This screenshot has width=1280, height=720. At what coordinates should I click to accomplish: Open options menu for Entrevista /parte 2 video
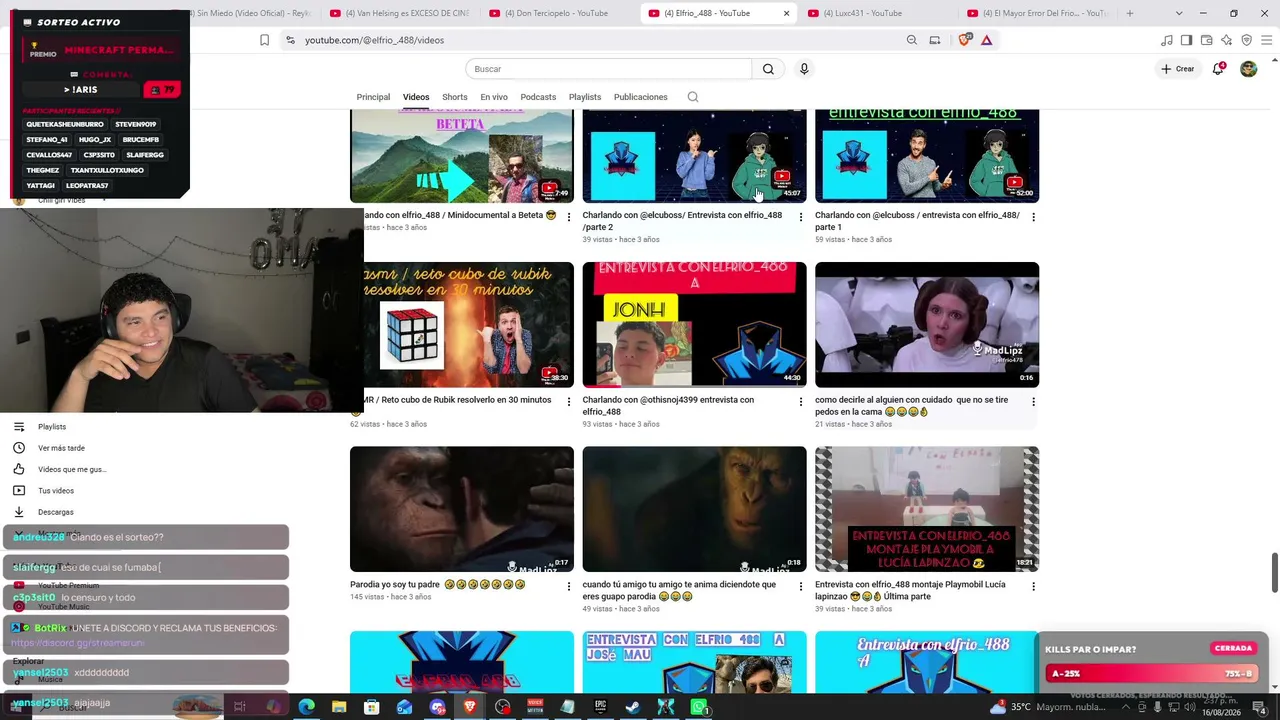coord(800,217)
